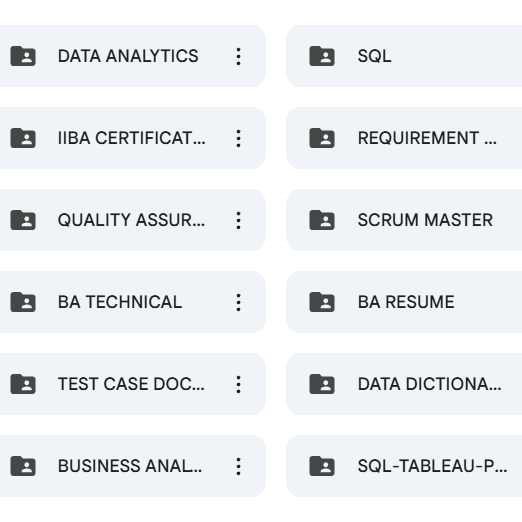This screenshot has height=522, width=522.
Task: Open more options for IIBA CERTIFICAT... folder
Action: [x=238, y=138]
